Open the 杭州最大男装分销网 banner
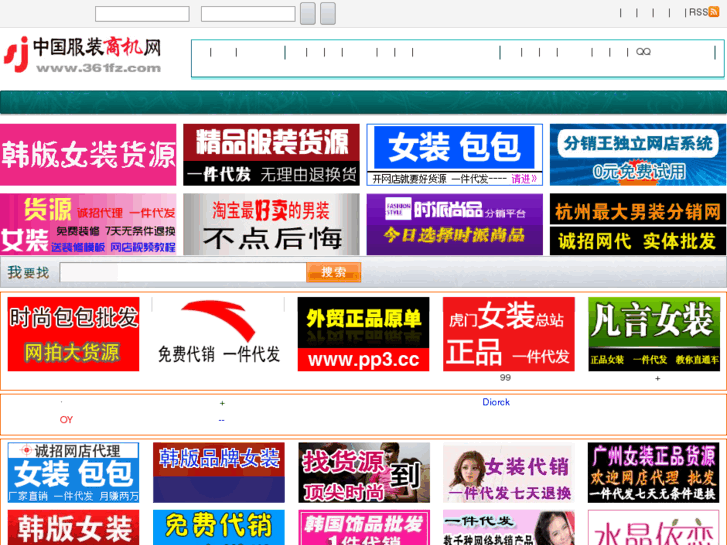This screenshot has width=727, height=545. point(638,224)
